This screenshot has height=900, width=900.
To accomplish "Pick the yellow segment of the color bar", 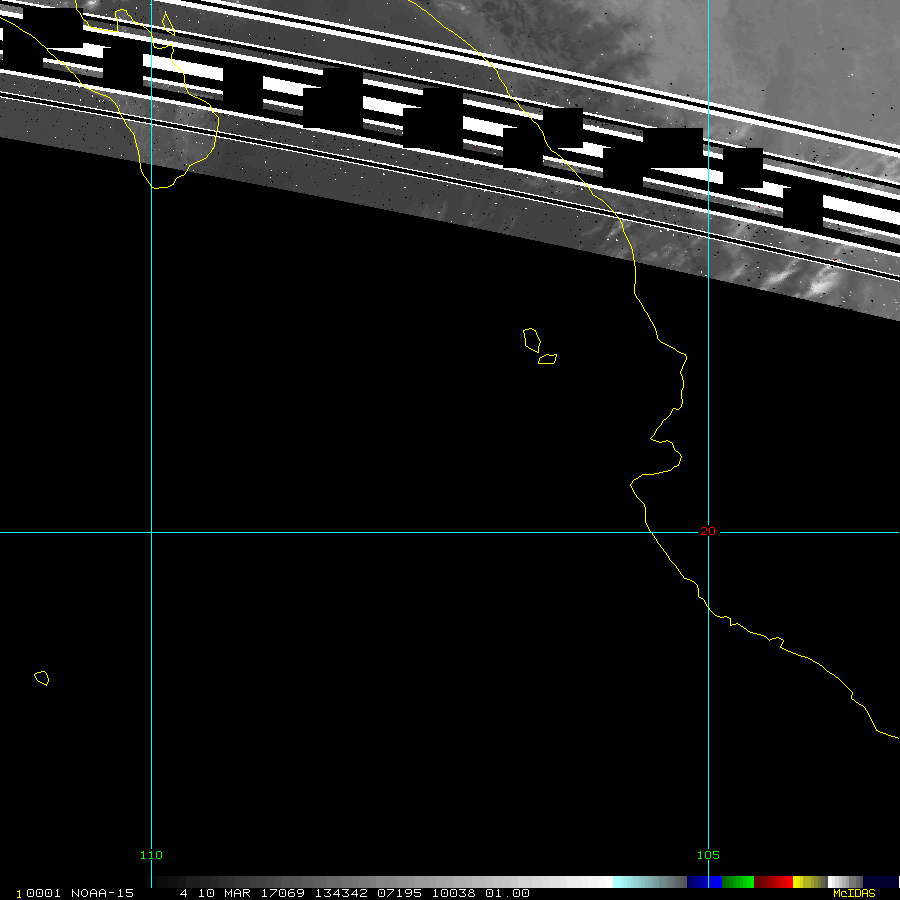I will pos(810,882).
